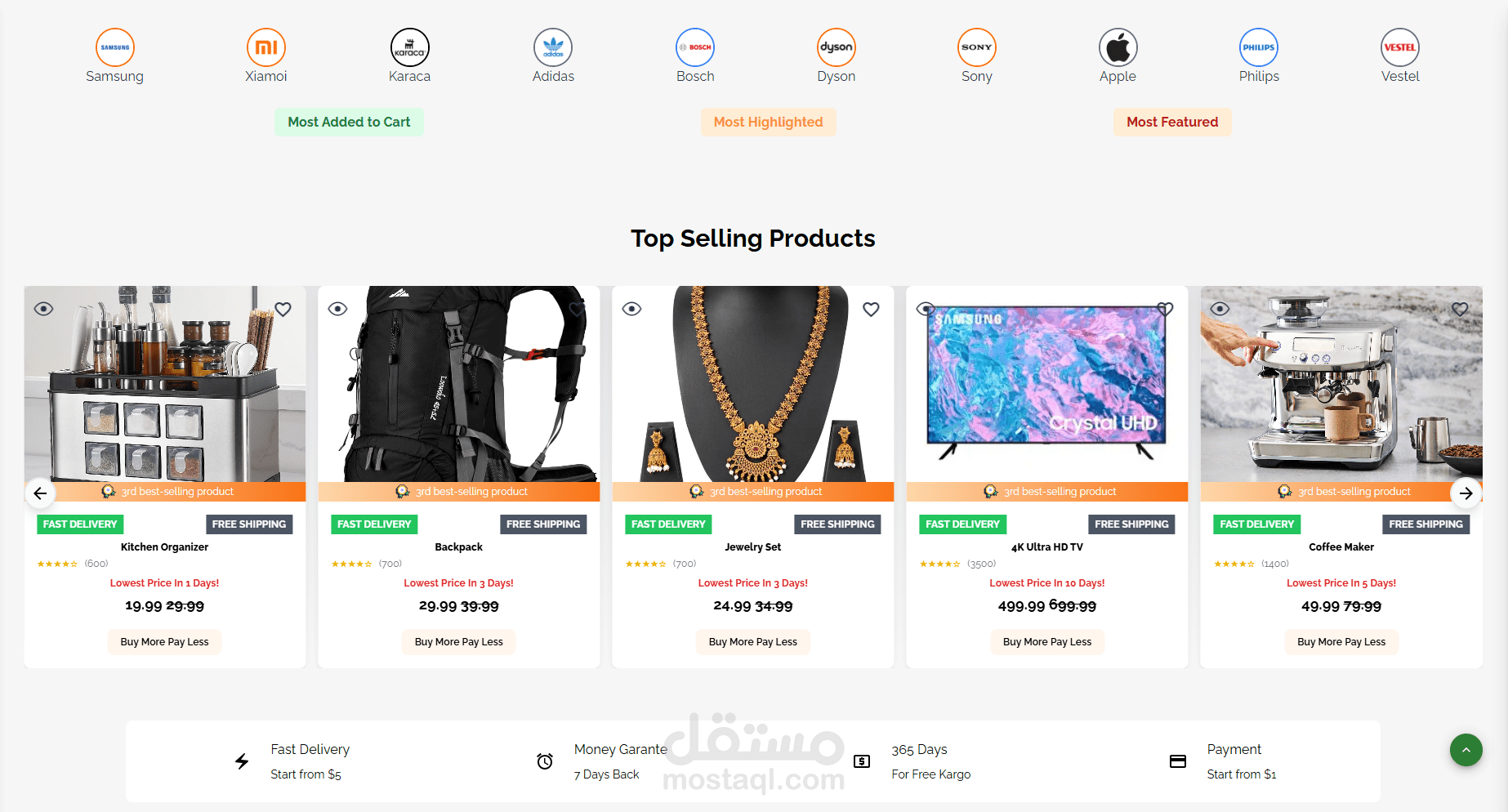Open the Vestel brand logo
Viewport: 1508px width, 812px height.
(x=1400, y=47)
